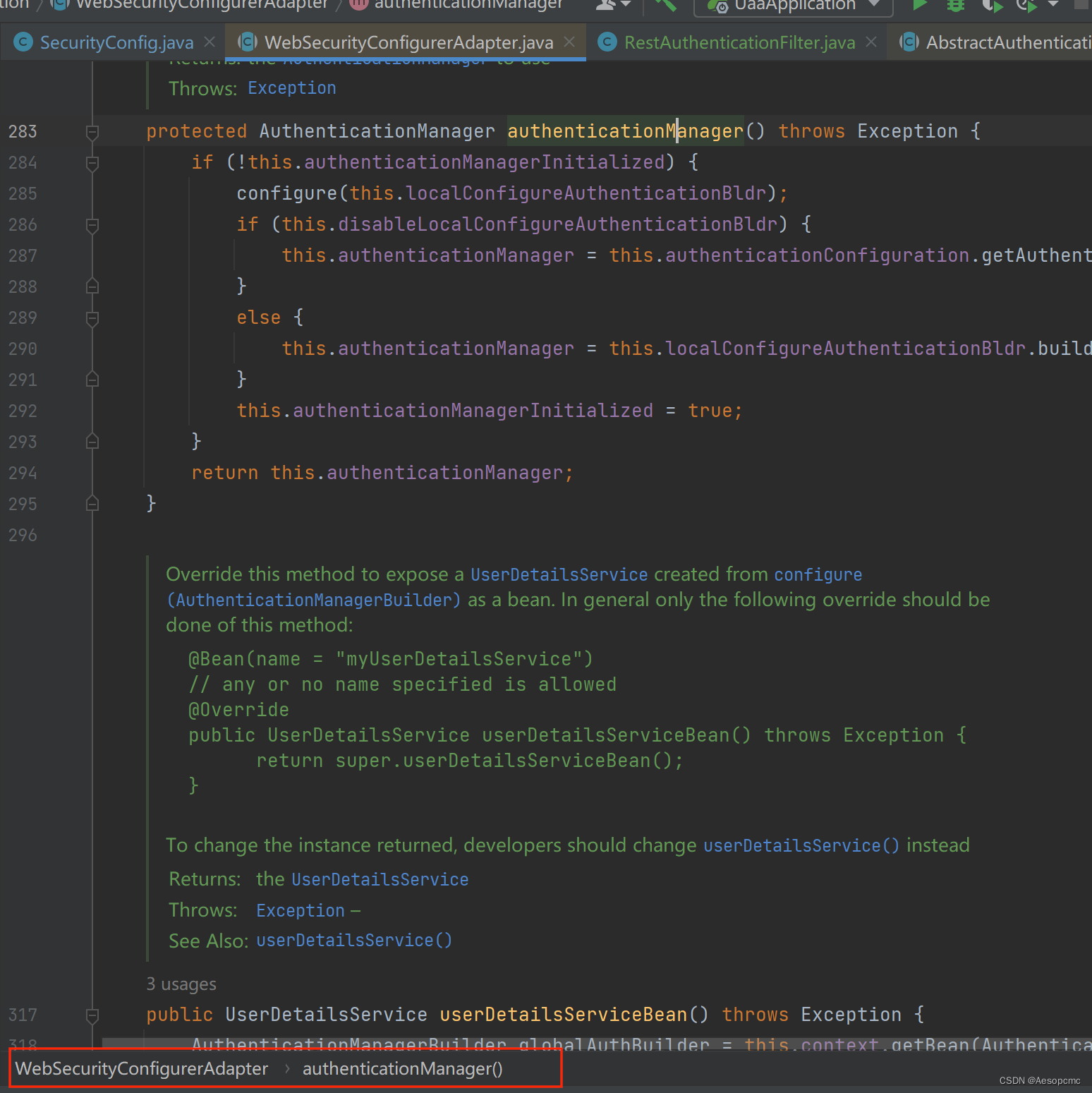Screen dimensions: 1092x1093
Task: Open the UaaApplication run configuration dropdown
Action: 794,5
